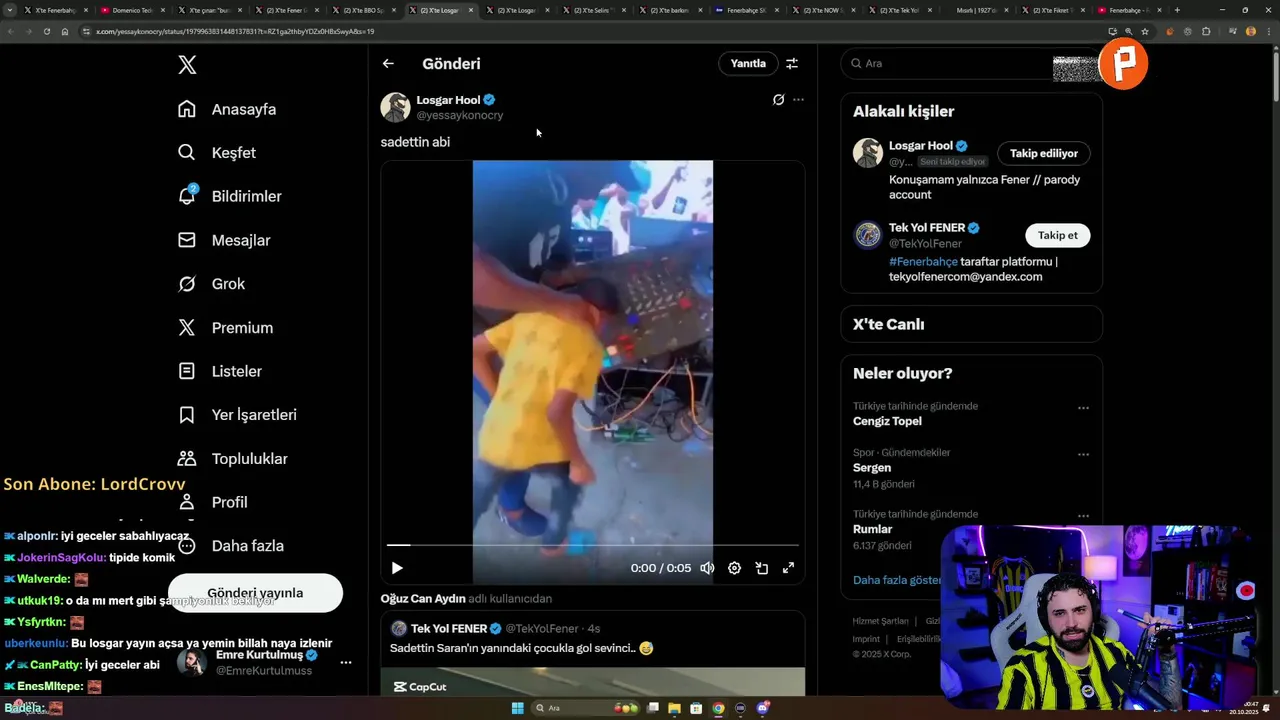This screenshot has height=720, width=1280.
Task: Open Listeler from the sidebar
Action: [x=220, y=371]
